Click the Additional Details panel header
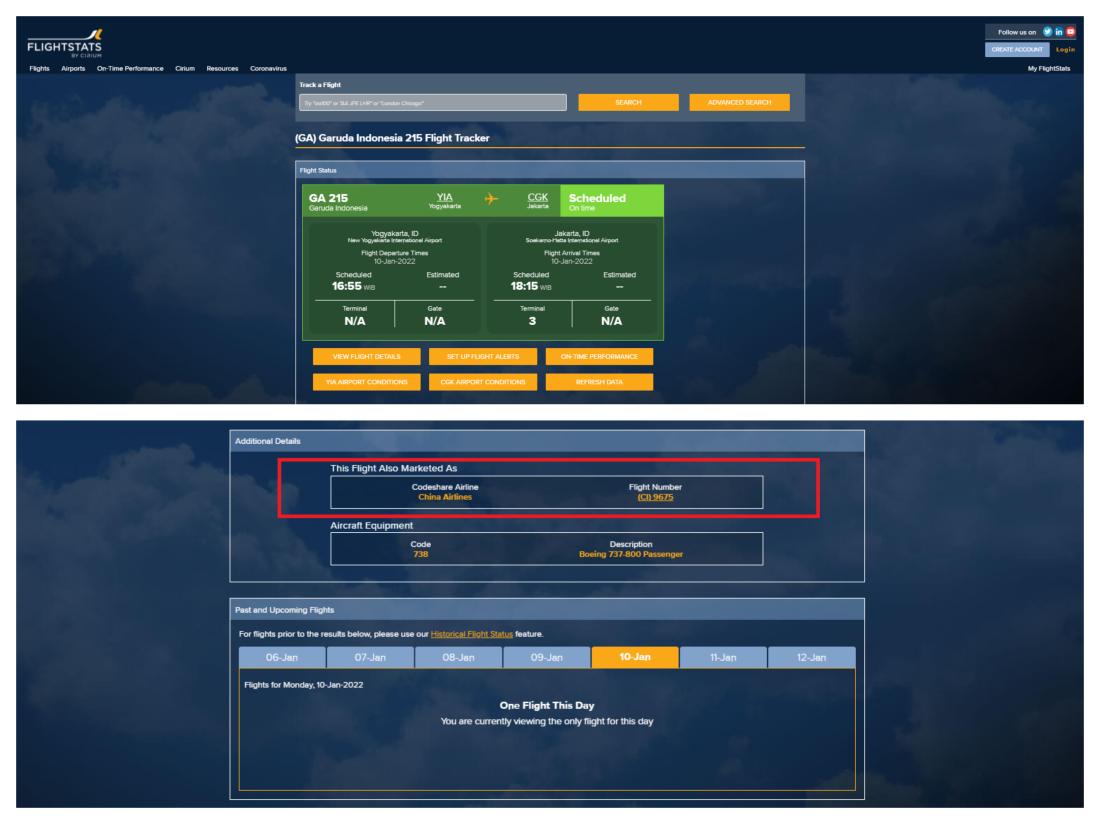Viewport: 1100px width, 824px height. (x=547, y=441)
